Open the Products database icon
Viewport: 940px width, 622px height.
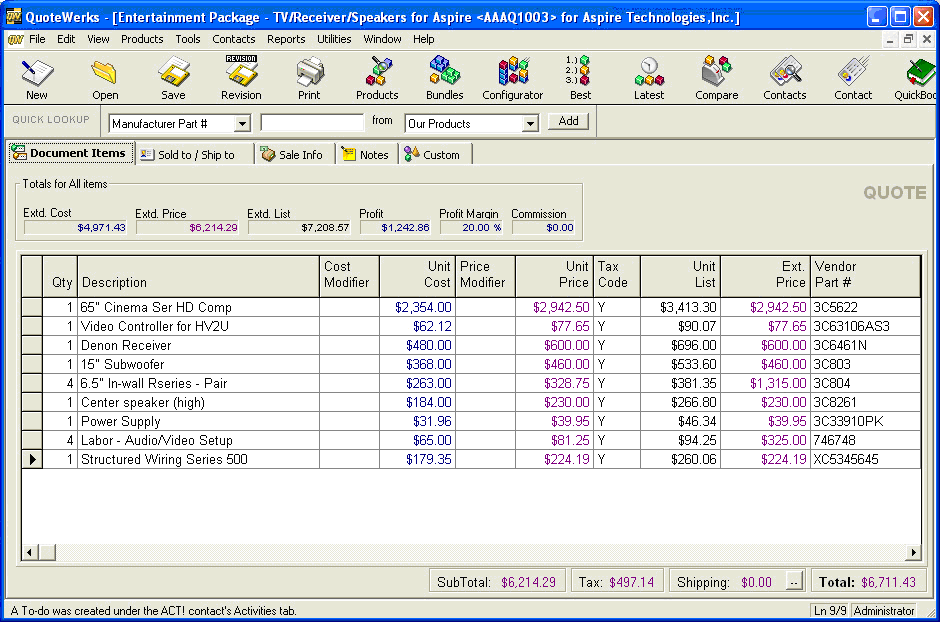pyautogui.click(x=377, y=77)
